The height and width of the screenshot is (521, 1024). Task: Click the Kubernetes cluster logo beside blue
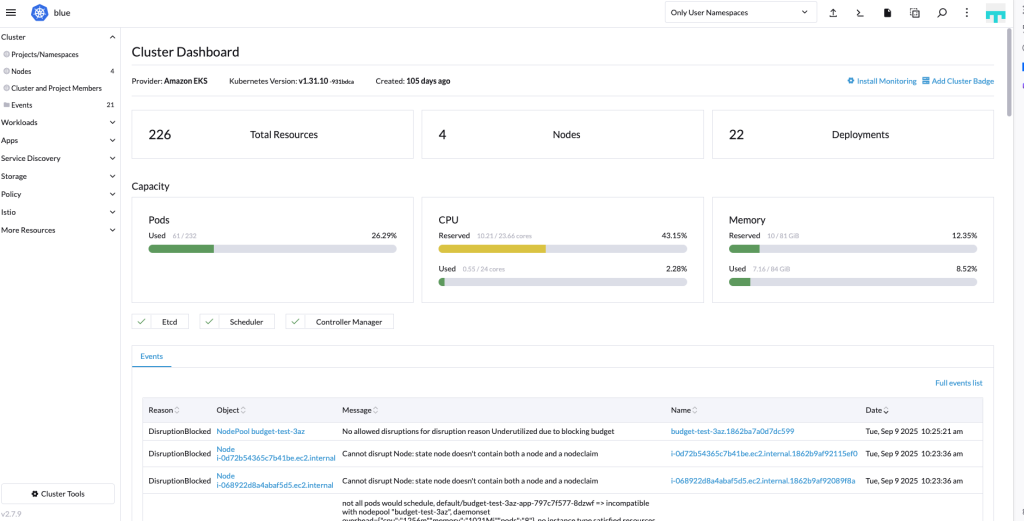pos(40,13)
